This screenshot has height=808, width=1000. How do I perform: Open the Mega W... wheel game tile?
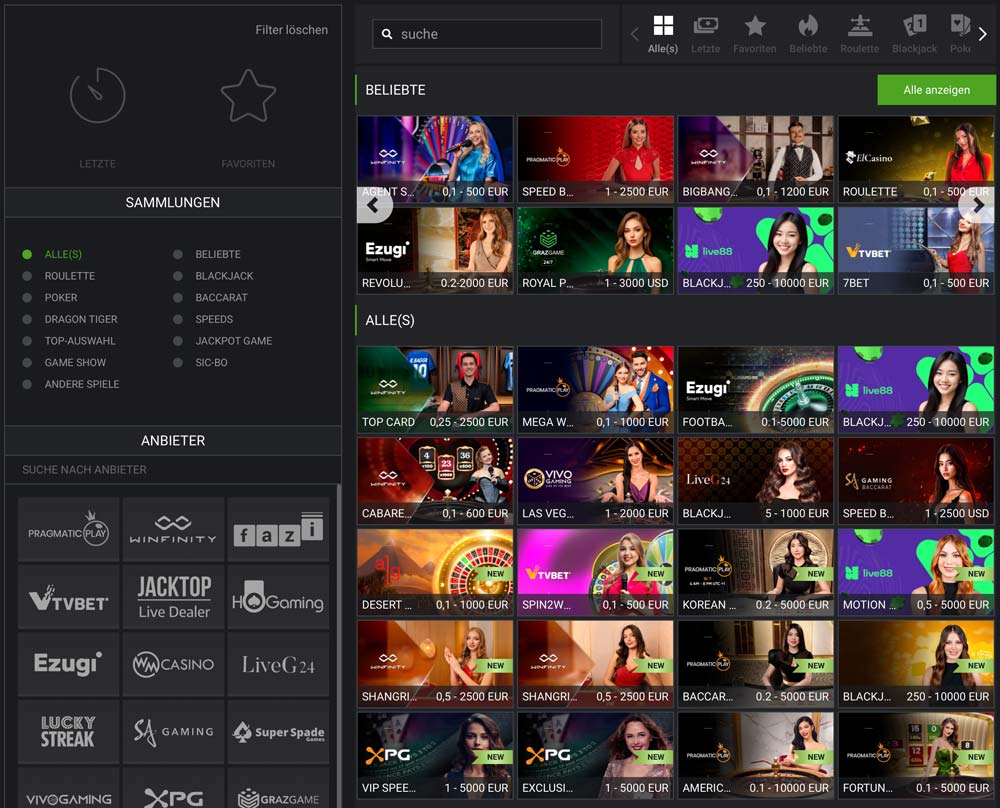(x=595, y=390)
